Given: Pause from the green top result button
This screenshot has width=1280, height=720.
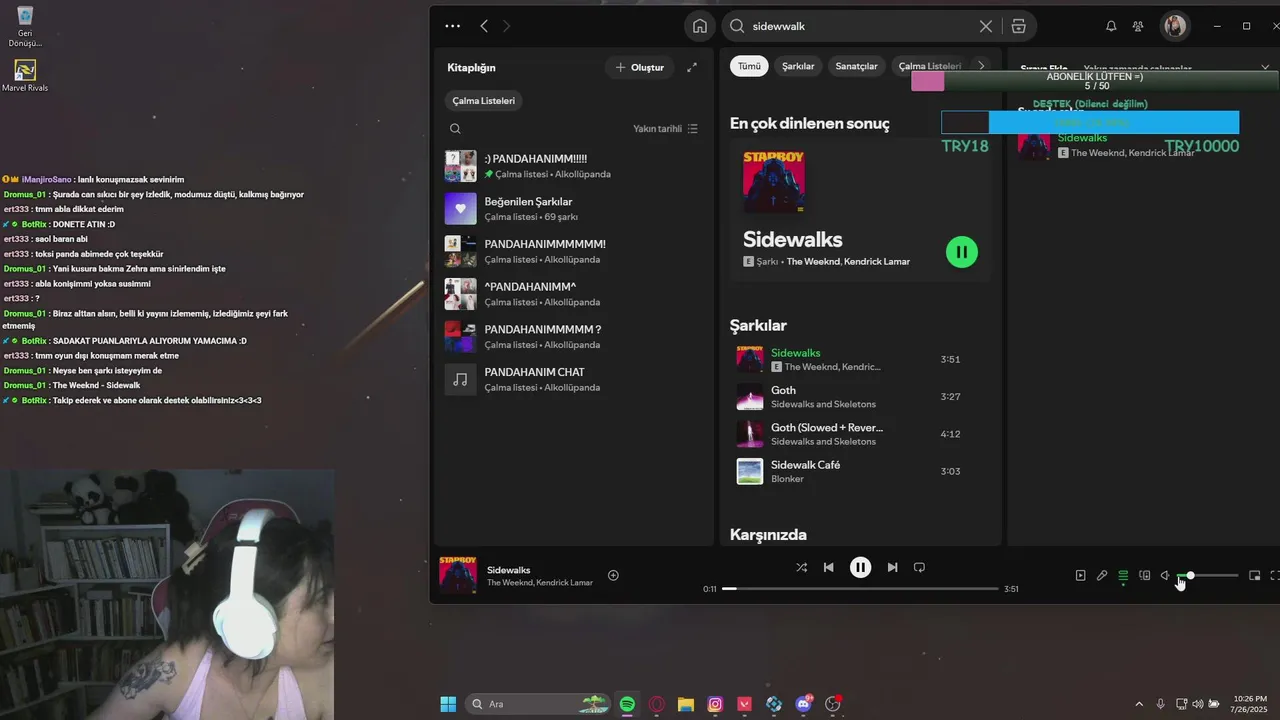Looking at the screenshot, I should (961, 252).
